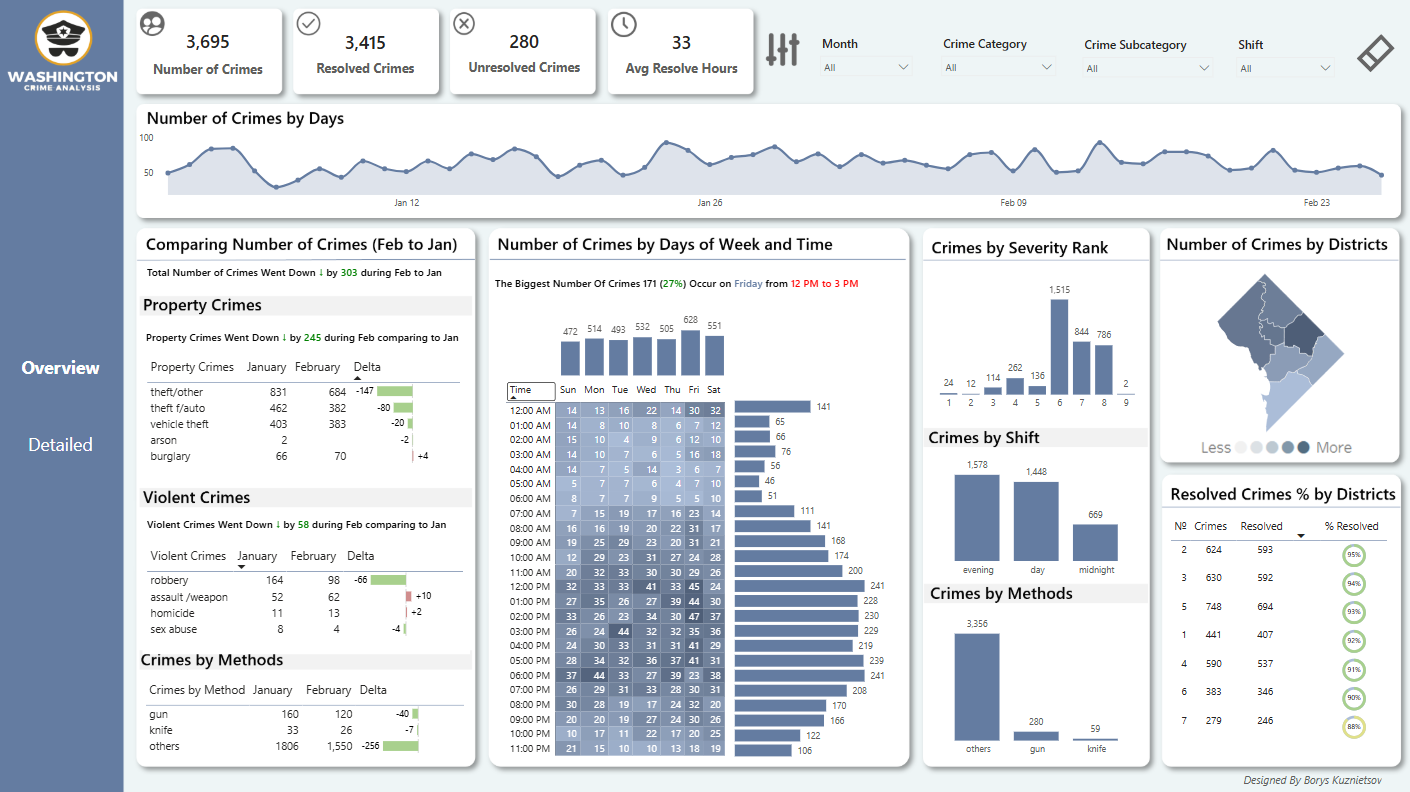Image resolution: width=1410 pixels, height=792 pixels.
Task: Click the 03:00 PM Tuesday cell showing 44
Action: click(622, 631)
